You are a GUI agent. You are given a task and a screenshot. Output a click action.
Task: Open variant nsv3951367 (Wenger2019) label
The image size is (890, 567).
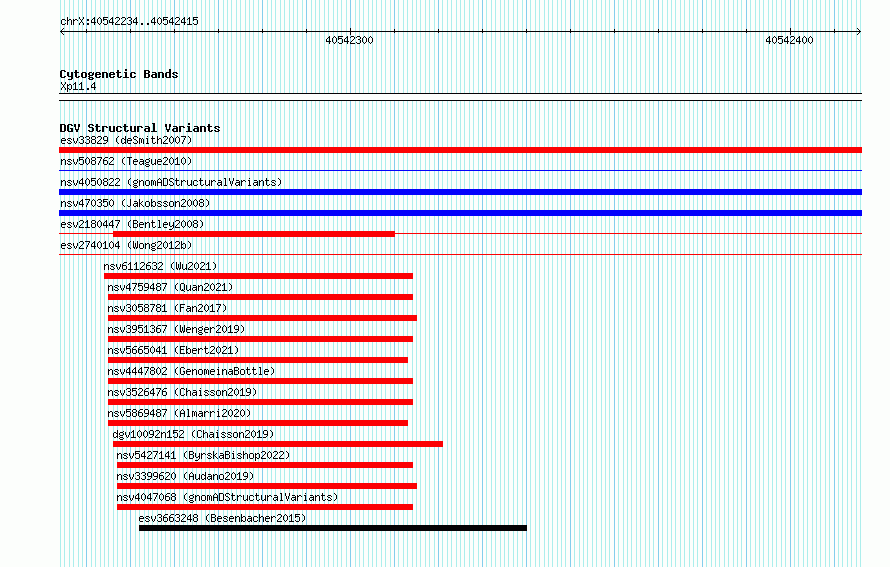176,329
